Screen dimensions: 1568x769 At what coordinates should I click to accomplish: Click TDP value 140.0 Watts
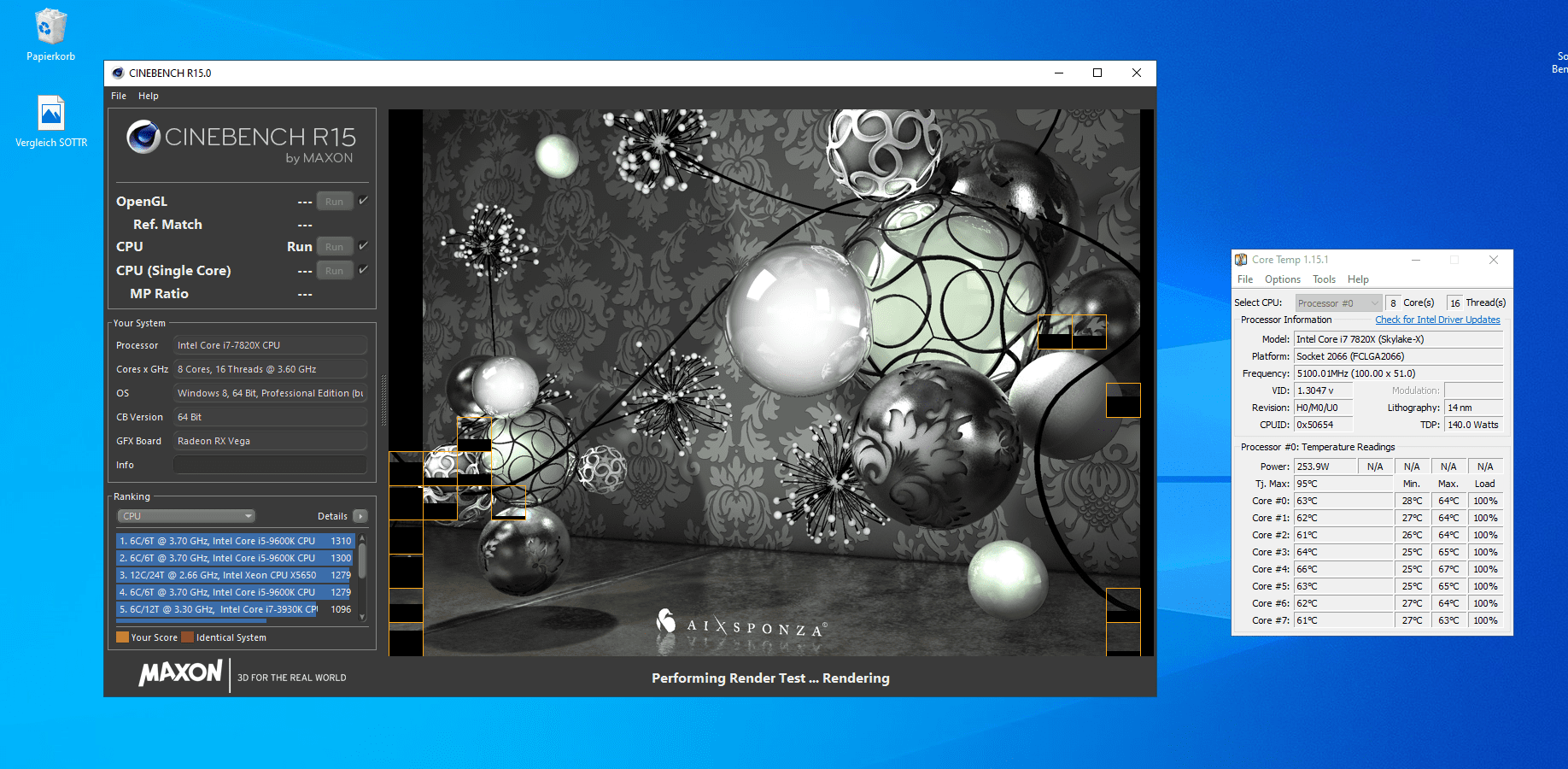(1473, 425)
